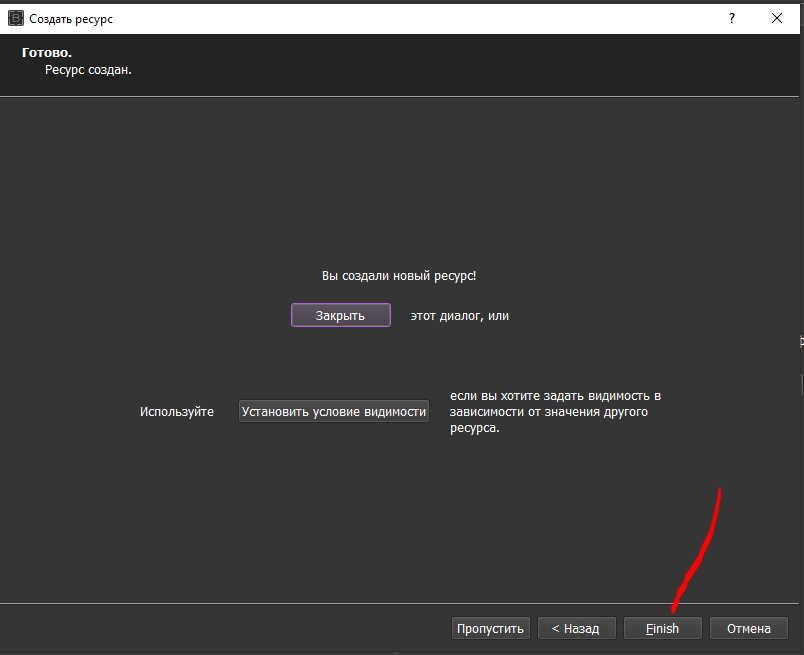This screenshot has height=655, width=804.
Task: Go back with the Назад button
Action: pos(576,628)
